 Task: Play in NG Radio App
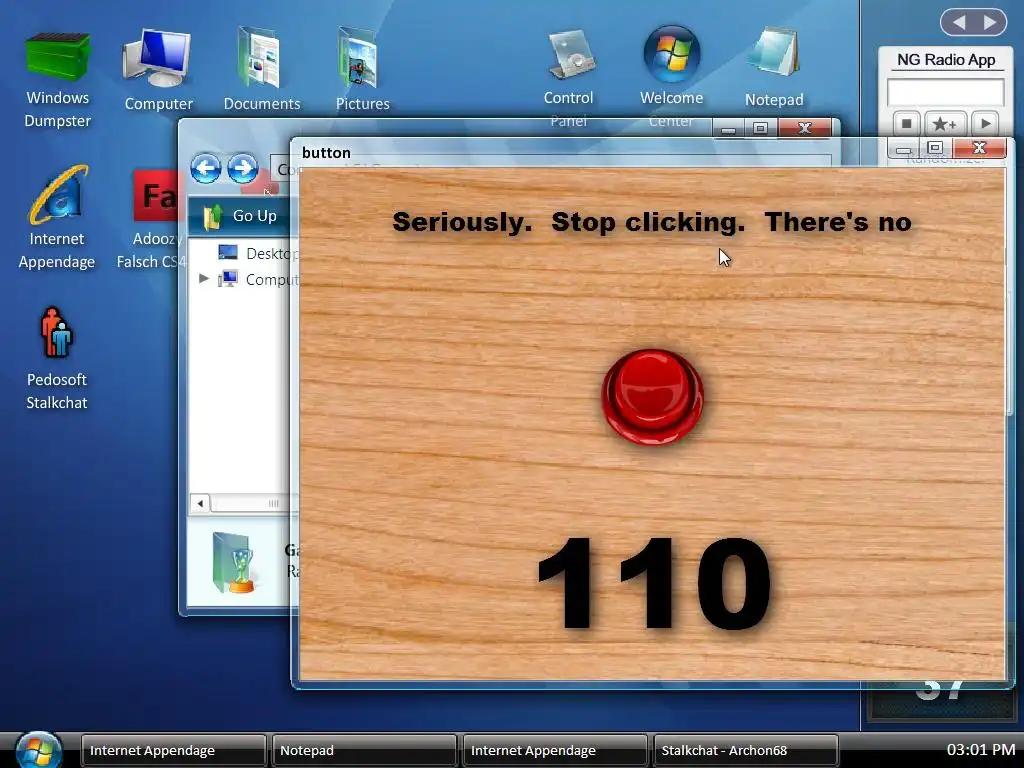pos(985,123)
